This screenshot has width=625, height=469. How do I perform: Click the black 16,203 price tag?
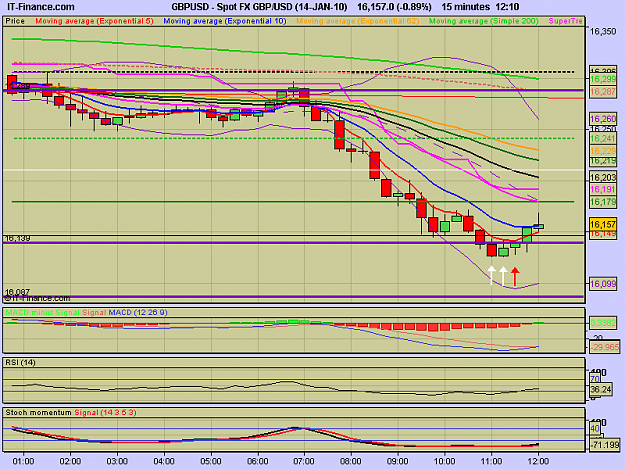coord(603,177)
